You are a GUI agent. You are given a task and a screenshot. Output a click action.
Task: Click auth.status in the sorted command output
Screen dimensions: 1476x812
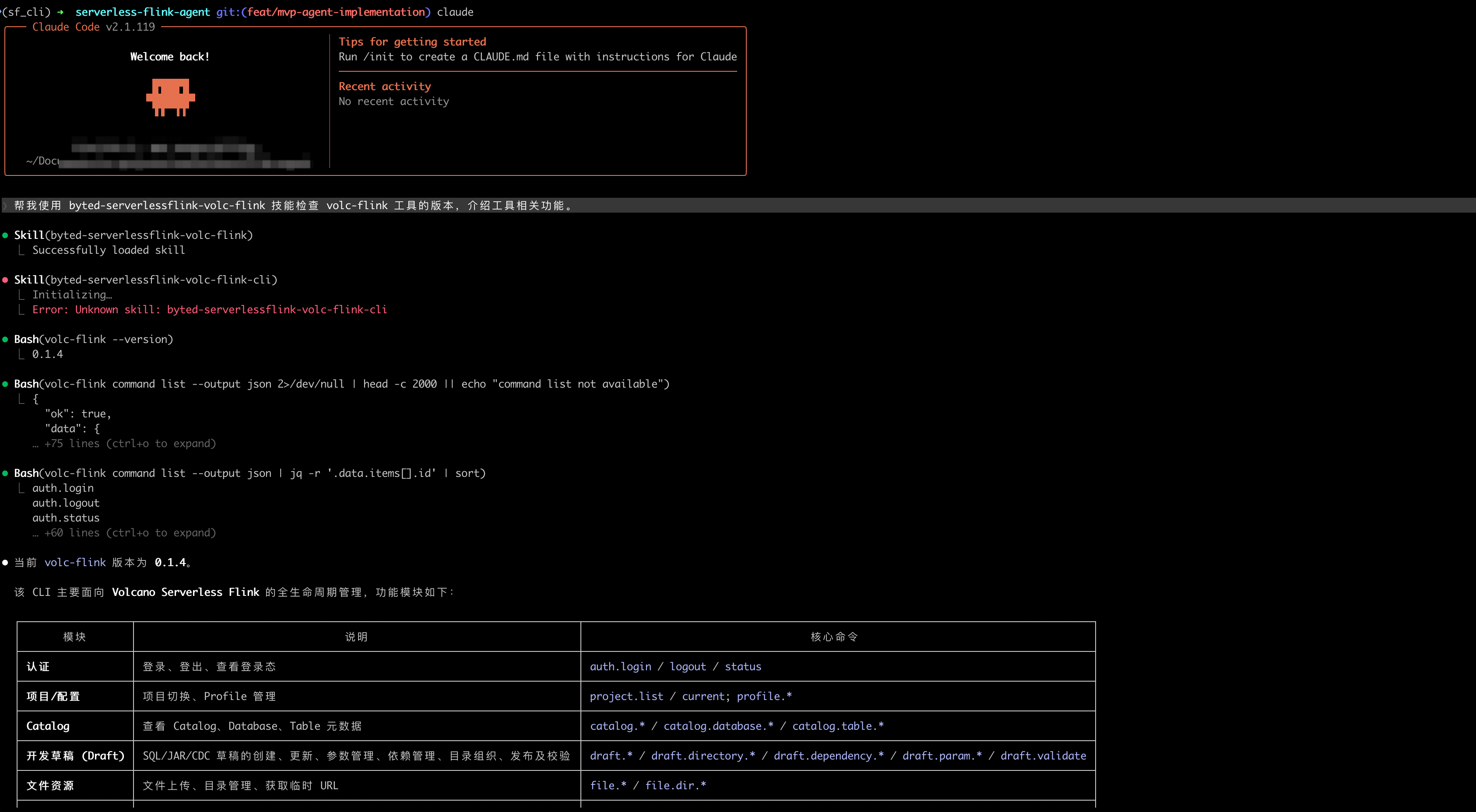pos(66,518)
